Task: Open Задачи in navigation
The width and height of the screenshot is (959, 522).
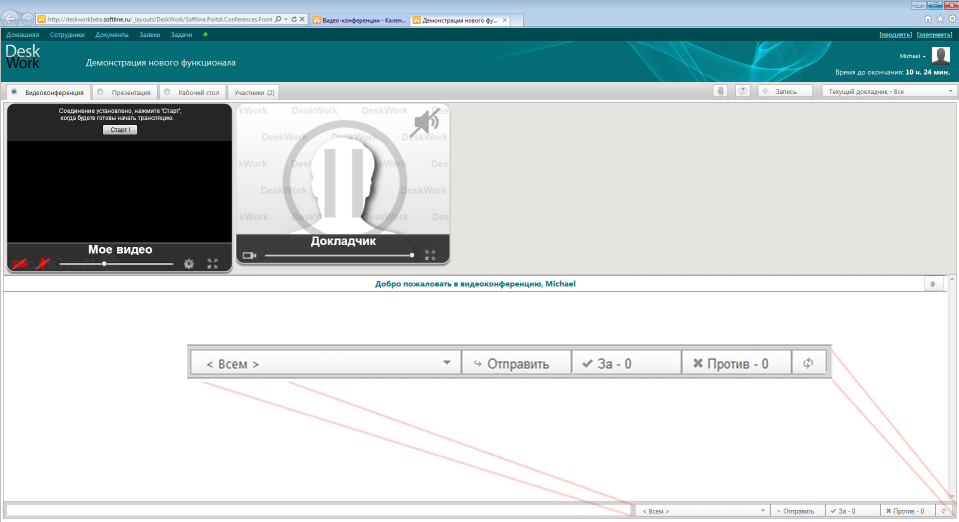Action: tap(182, 35)
